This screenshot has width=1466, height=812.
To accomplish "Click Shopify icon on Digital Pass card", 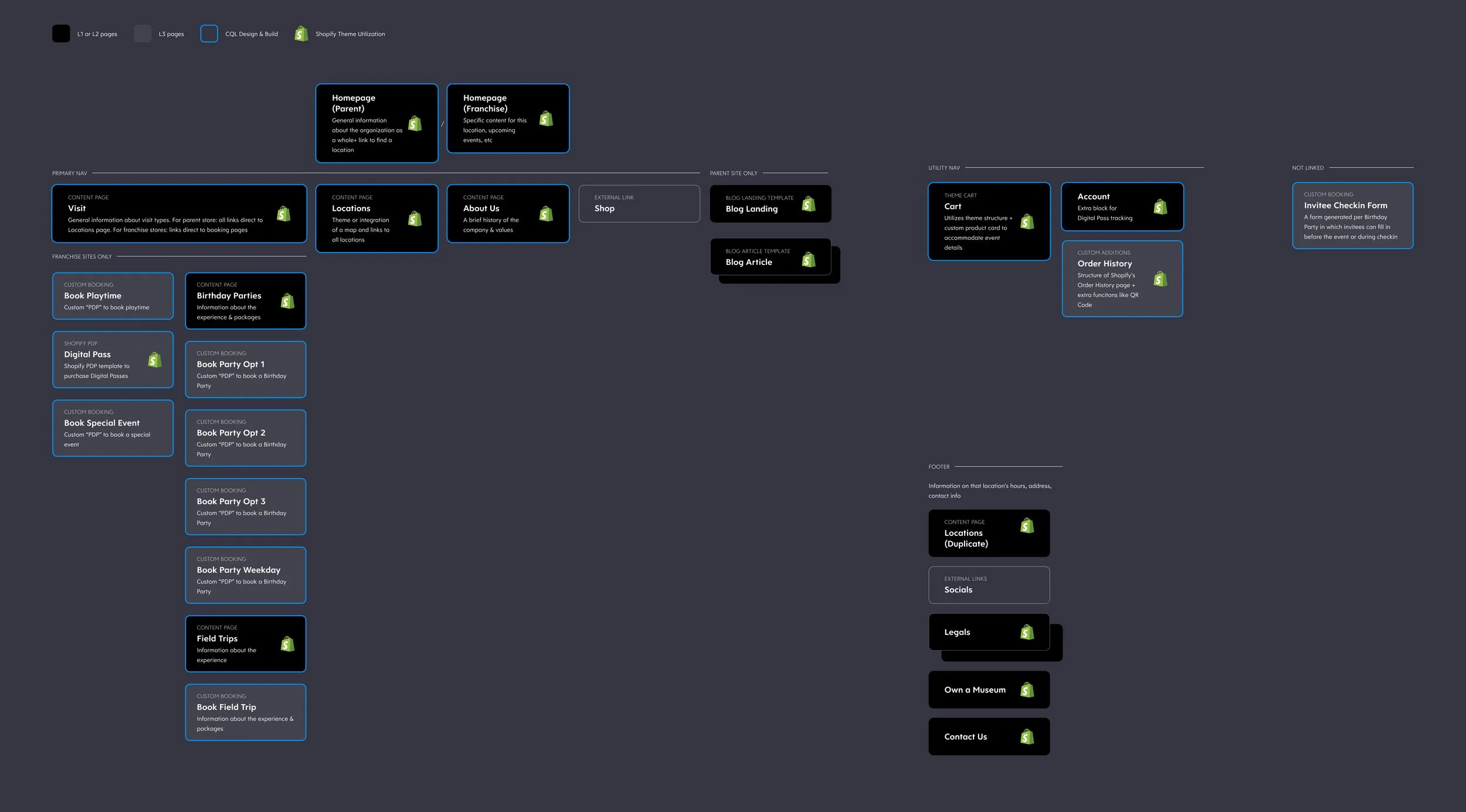I will [155, 359].
